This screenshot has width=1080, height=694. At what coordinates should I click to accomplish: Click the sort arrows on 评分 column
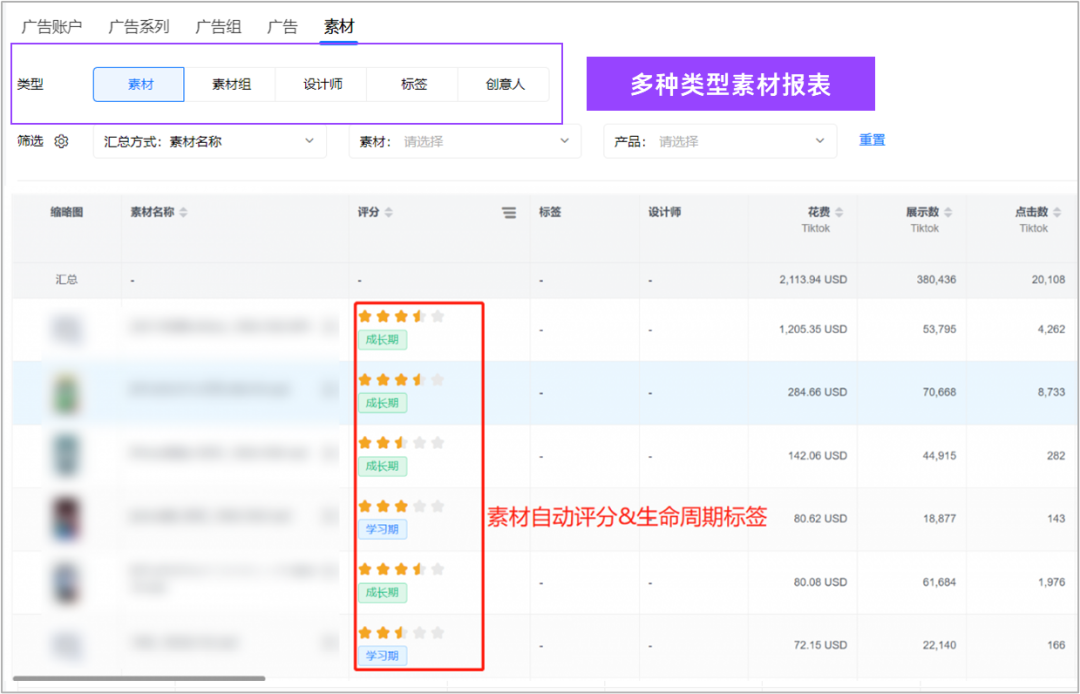point(389,211)
